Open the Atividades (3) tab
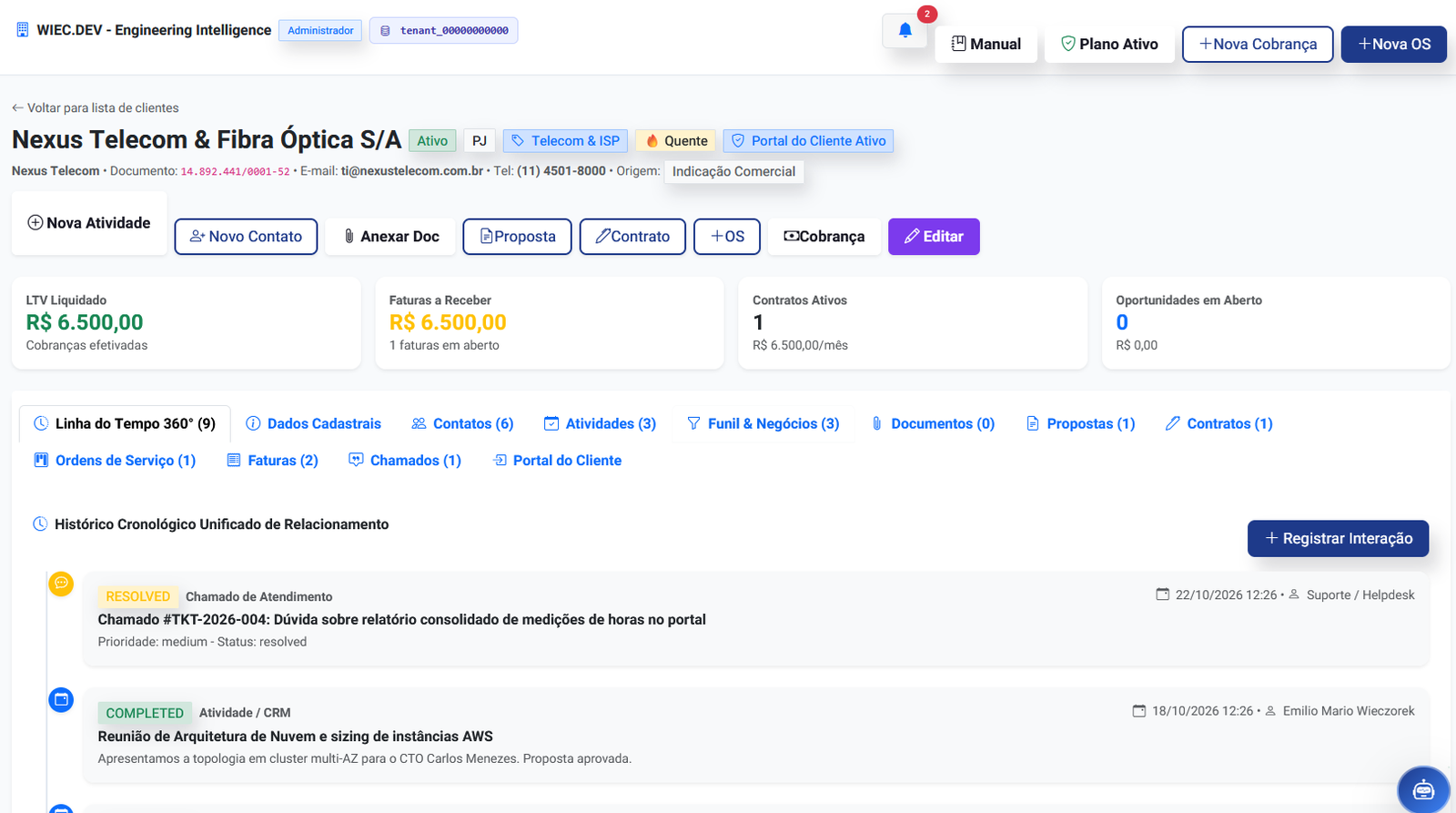This screenshot has width=1456, height=813. point(600,423)
